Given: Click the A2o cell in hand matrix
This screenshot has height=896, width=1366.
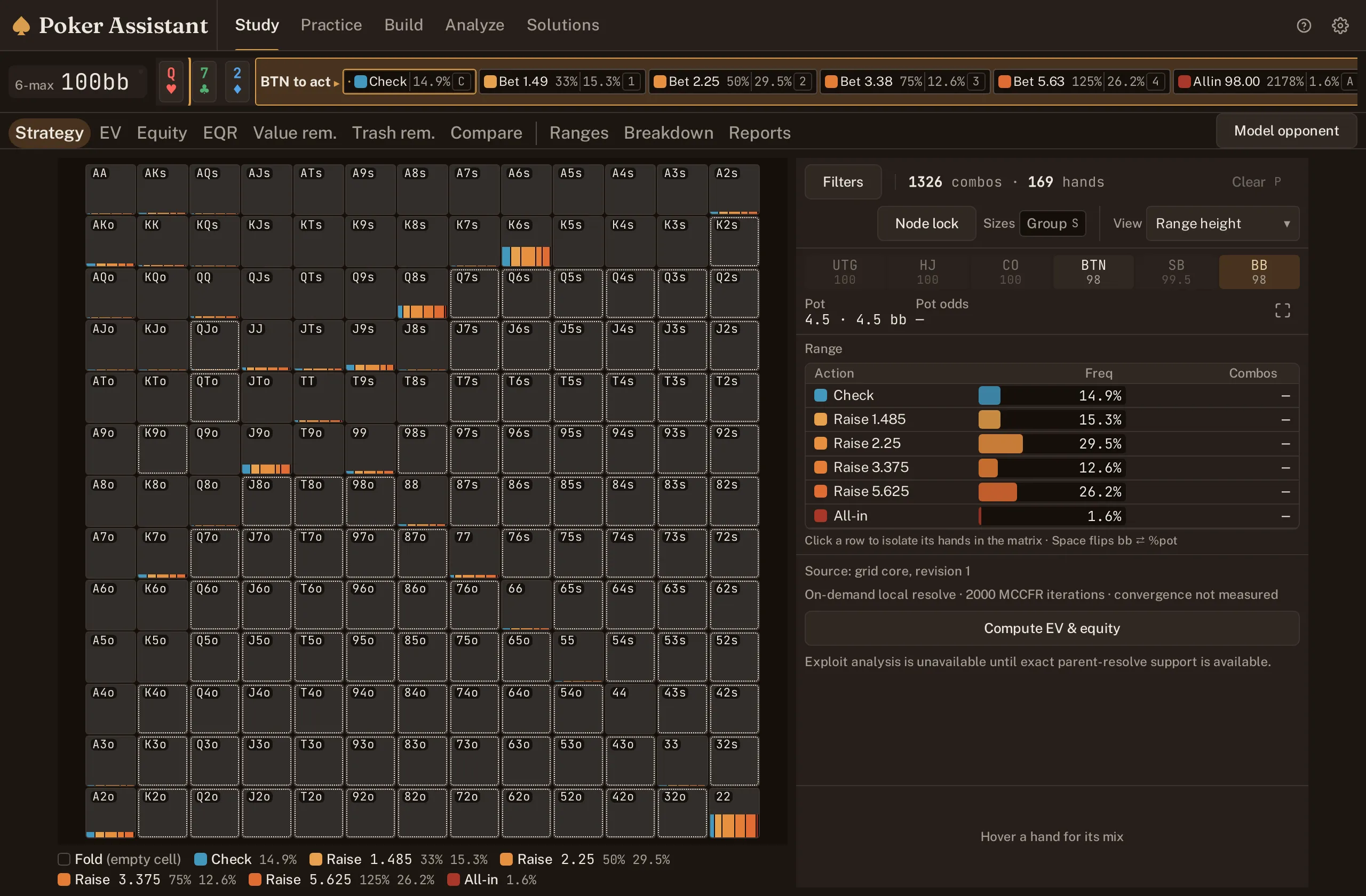Looking at the screenshot, I should pyautogui.click(x=110, y=813).
